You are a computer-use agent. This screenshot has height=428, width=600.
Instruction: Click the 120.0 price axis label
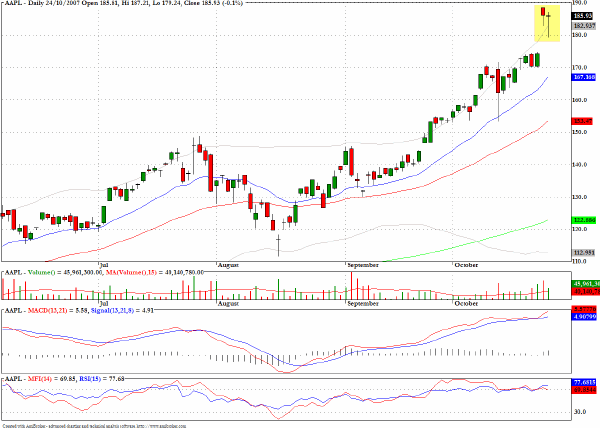(x=580, y=229)
